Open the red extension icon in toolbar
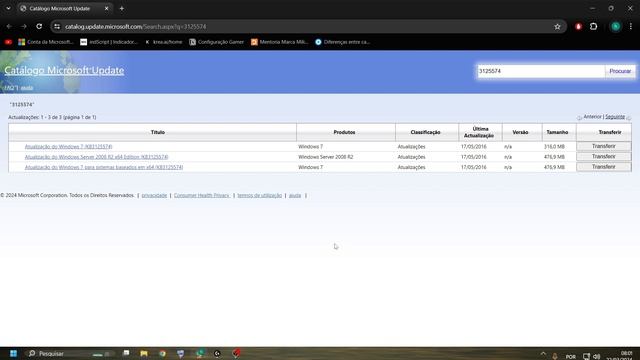This screenshot has height=360, width=640. coord(578,27)
